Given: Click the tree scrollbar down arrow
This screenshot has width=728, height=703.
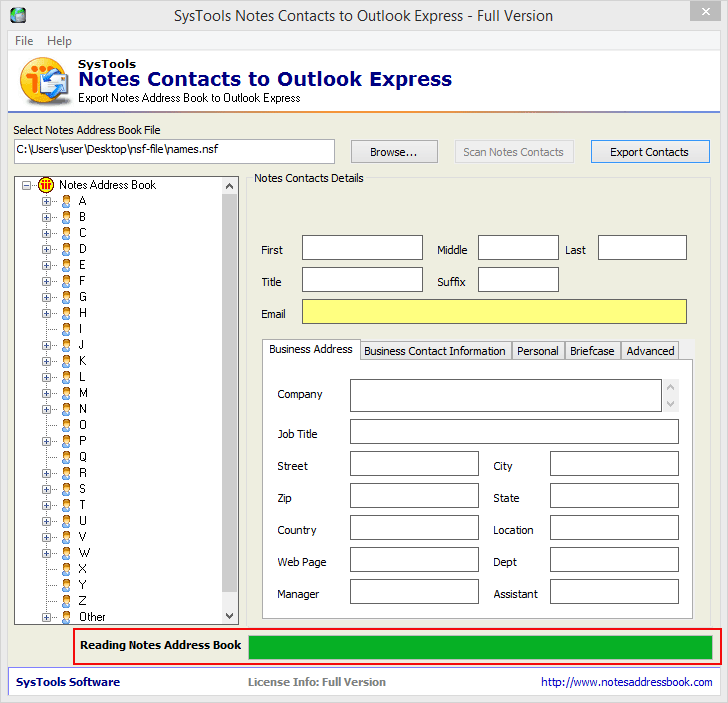Looking at the screenshot, I should click(229, 616).
